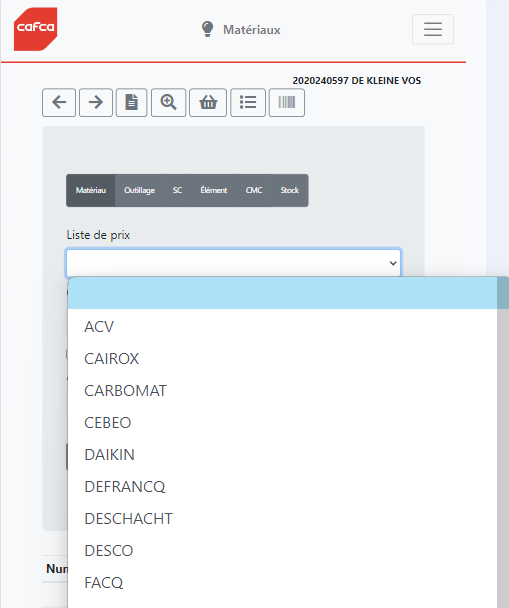Click the forward arrow toolbar icon

(x=96, y=103)
